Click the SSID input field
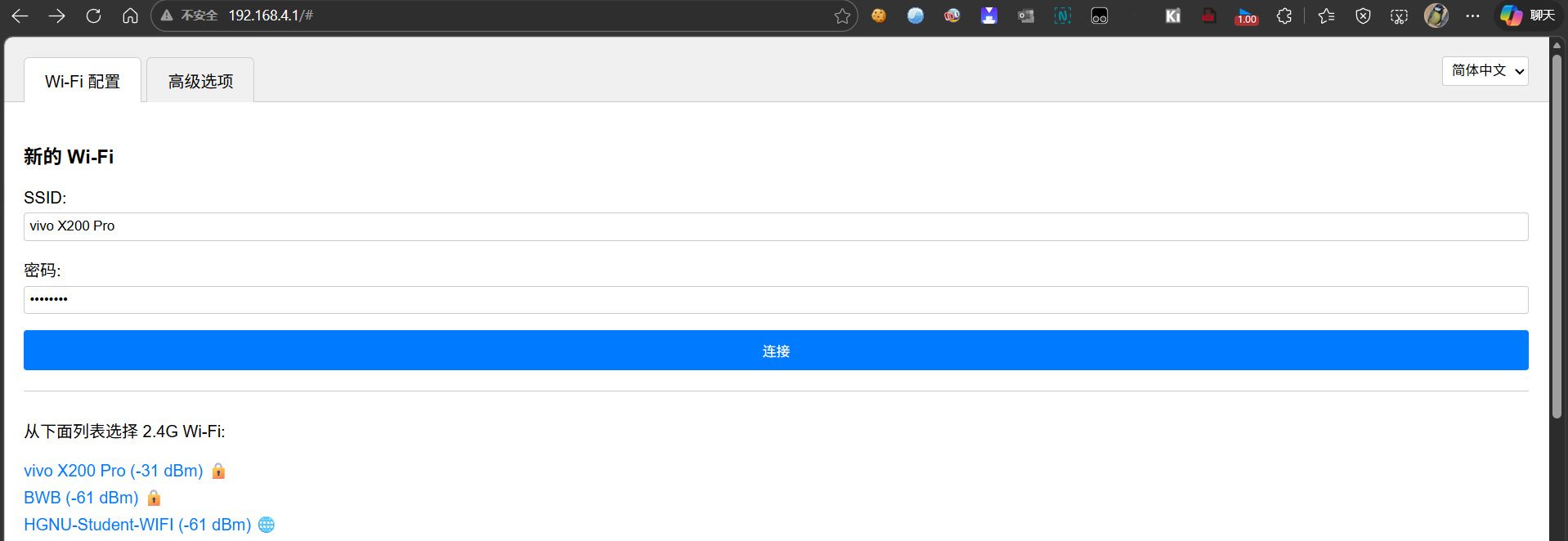 click(x=776, y=226)
